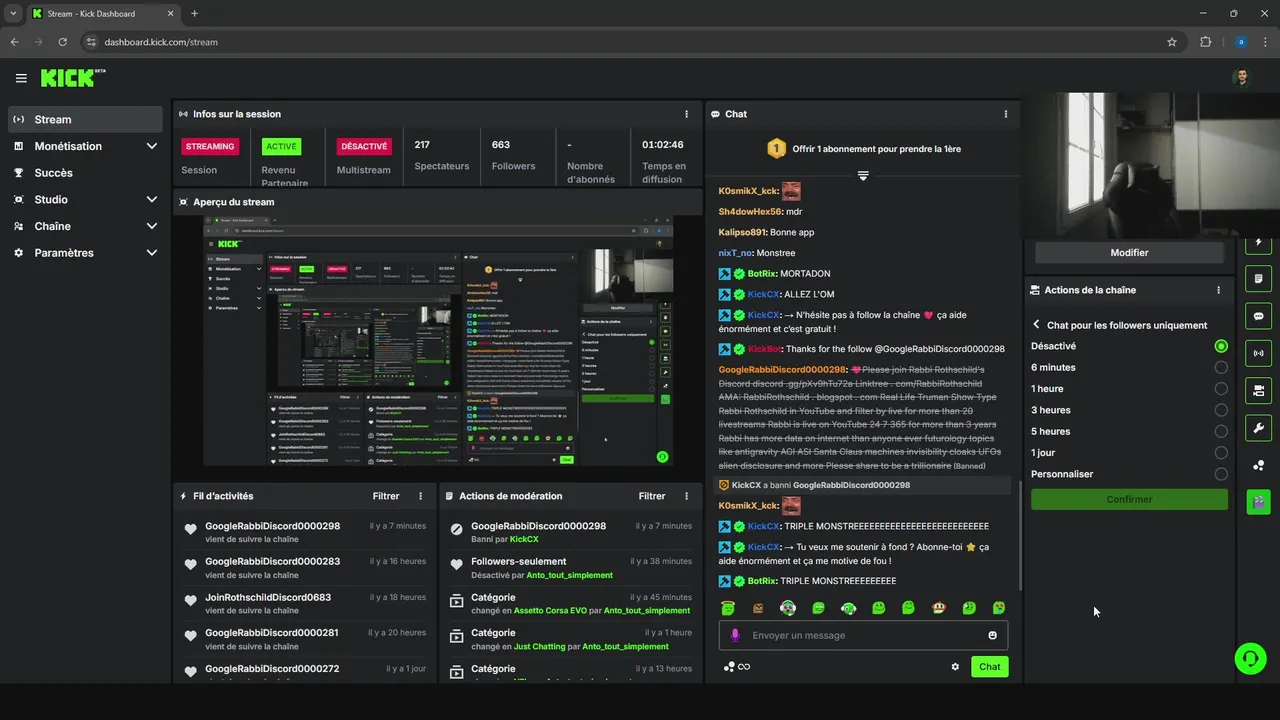Click the Just Chatting category link
The width and height of the screenshot is (1280, 720).
[x=540, y=646]
